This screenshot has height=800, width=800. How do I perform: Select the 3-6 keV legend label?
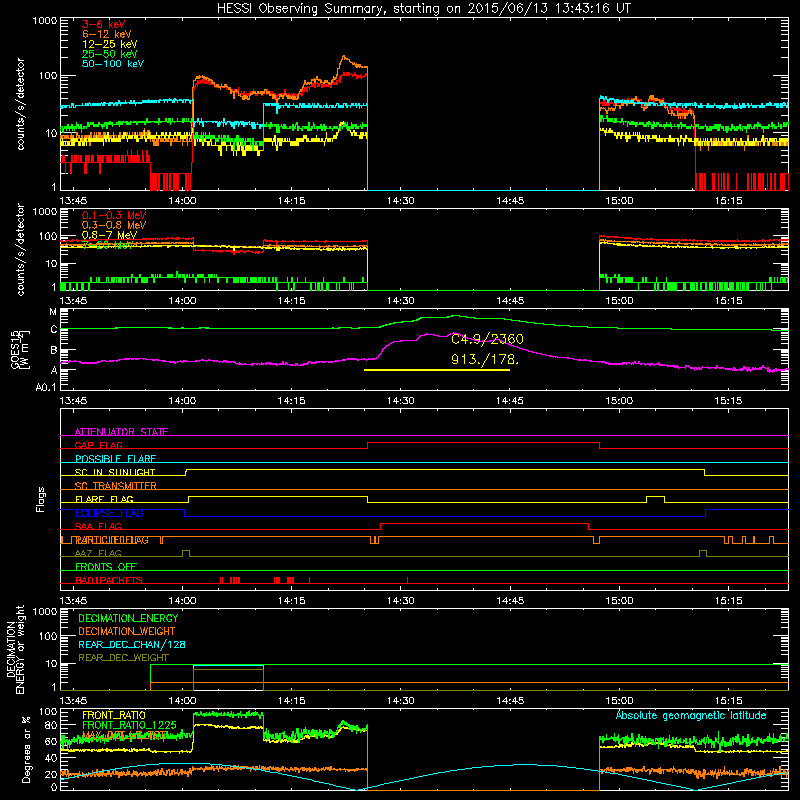point(103,24)
